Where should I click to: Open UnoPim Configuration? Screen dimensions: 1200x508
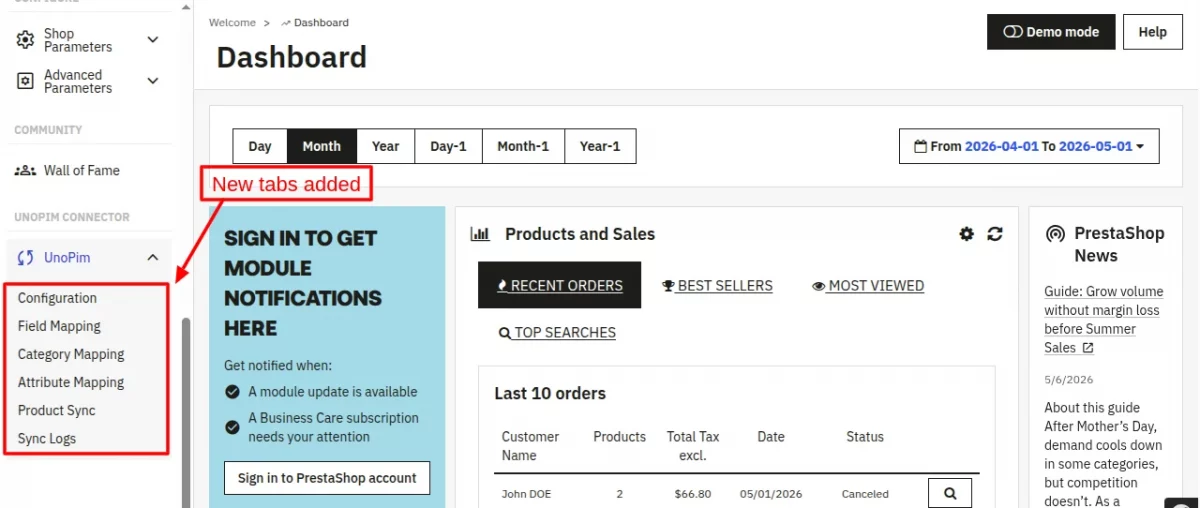tap(57, 298)
